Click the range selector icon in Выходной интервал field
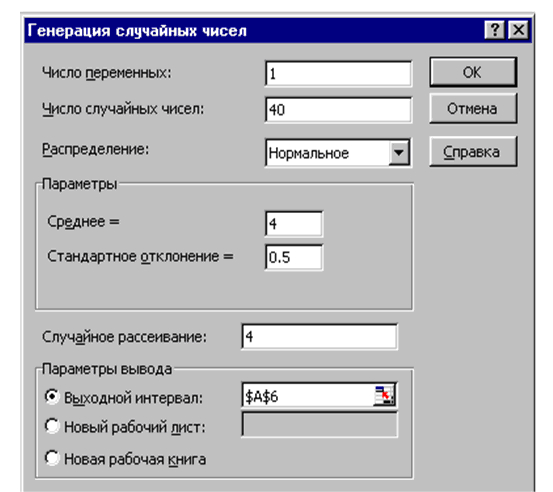 click(384, 396)
